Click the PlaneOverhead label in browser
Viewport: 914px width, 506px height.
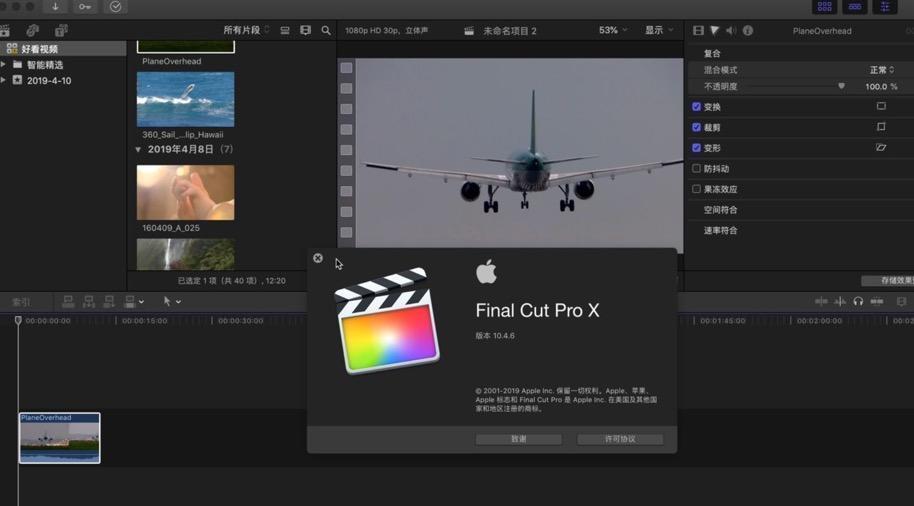tap(171, 61)
